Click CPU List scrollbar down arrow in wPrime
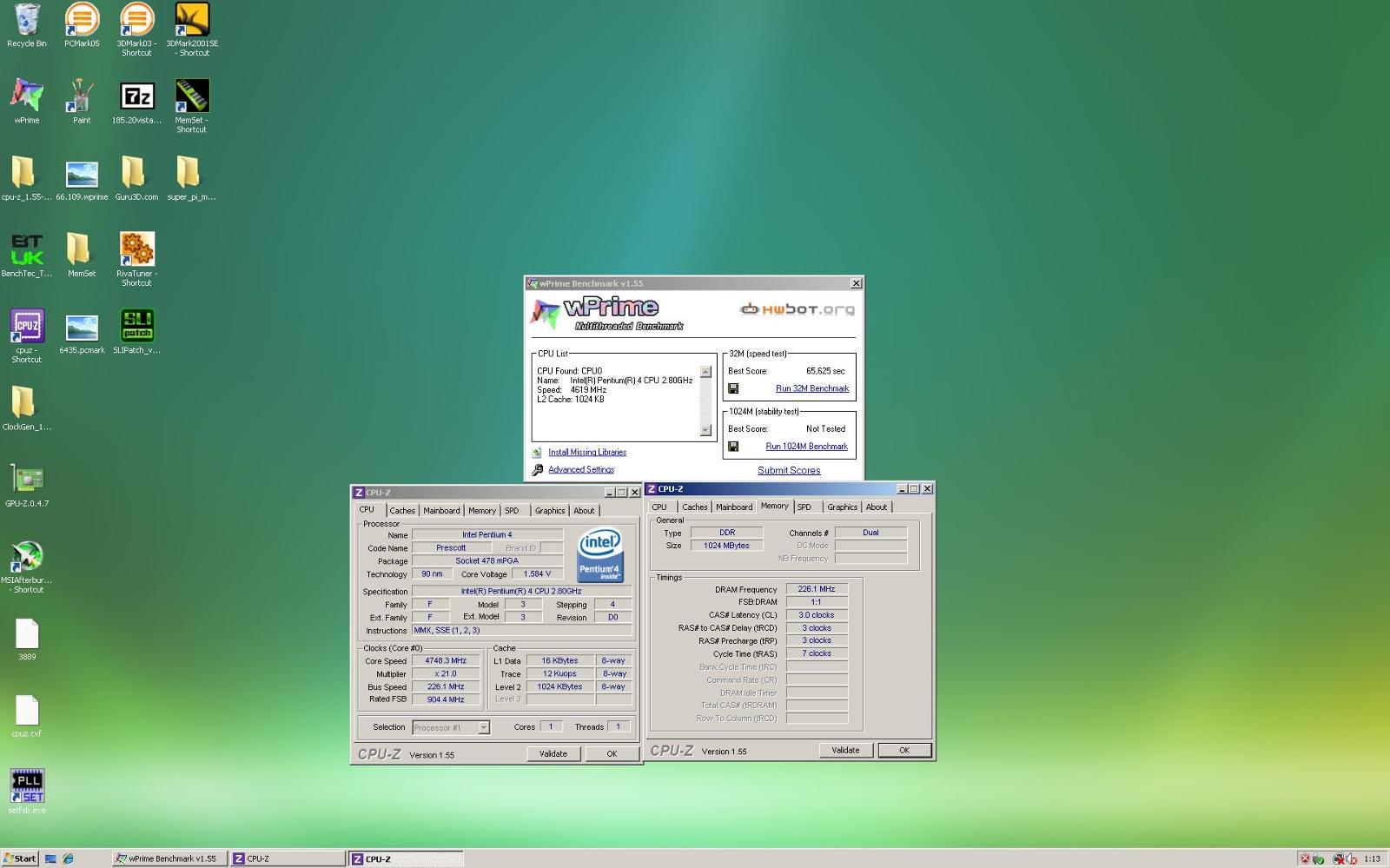 pyautogui.click(x=705, y=430)
